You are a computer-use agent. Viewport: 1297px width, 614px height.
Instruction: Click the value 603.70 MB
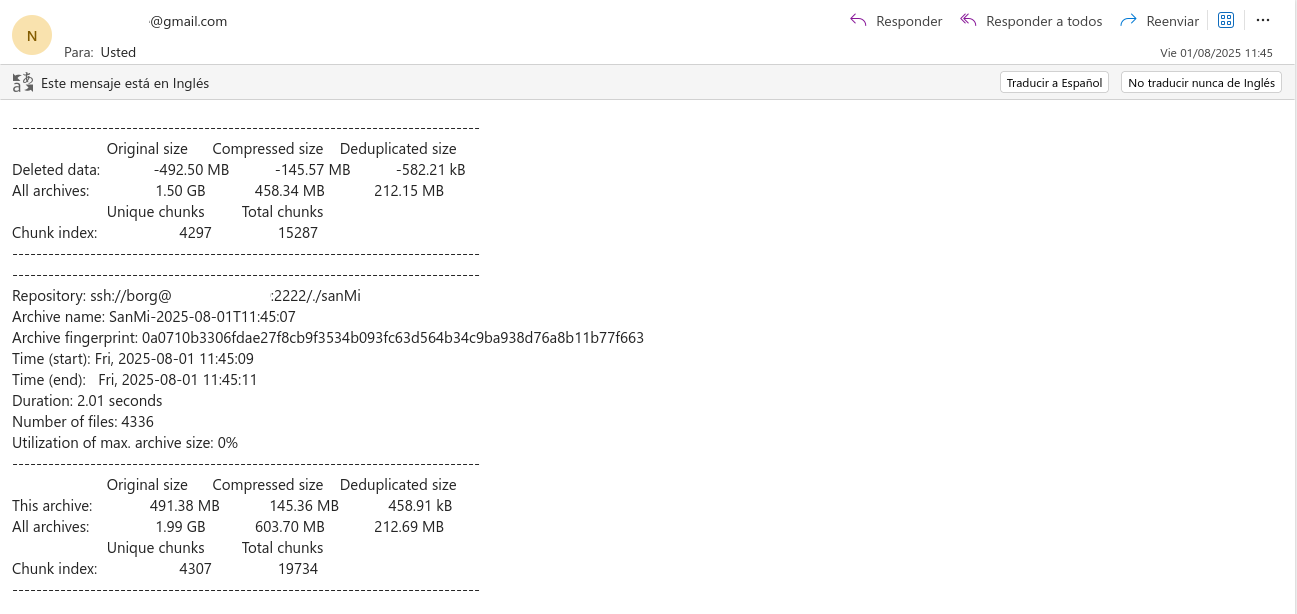[290, 527]
